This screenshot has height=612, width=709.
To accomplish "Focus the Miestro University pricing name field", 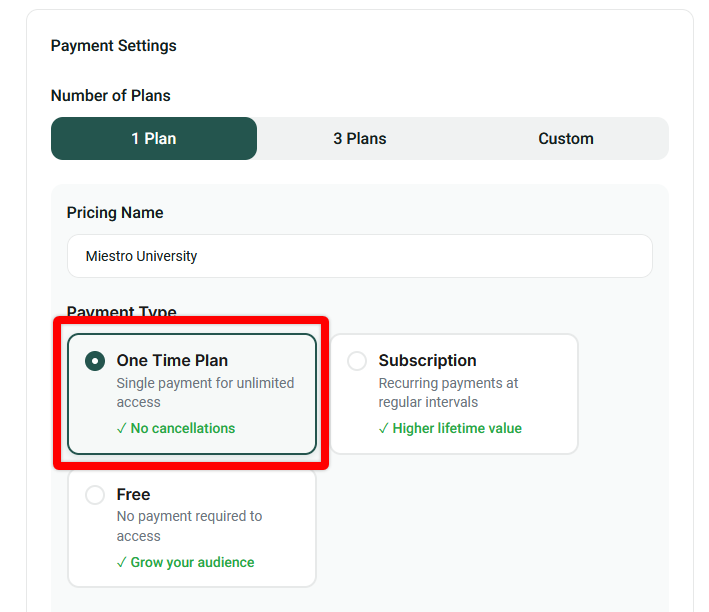I will pyautogui.click(x=360, y=256).
